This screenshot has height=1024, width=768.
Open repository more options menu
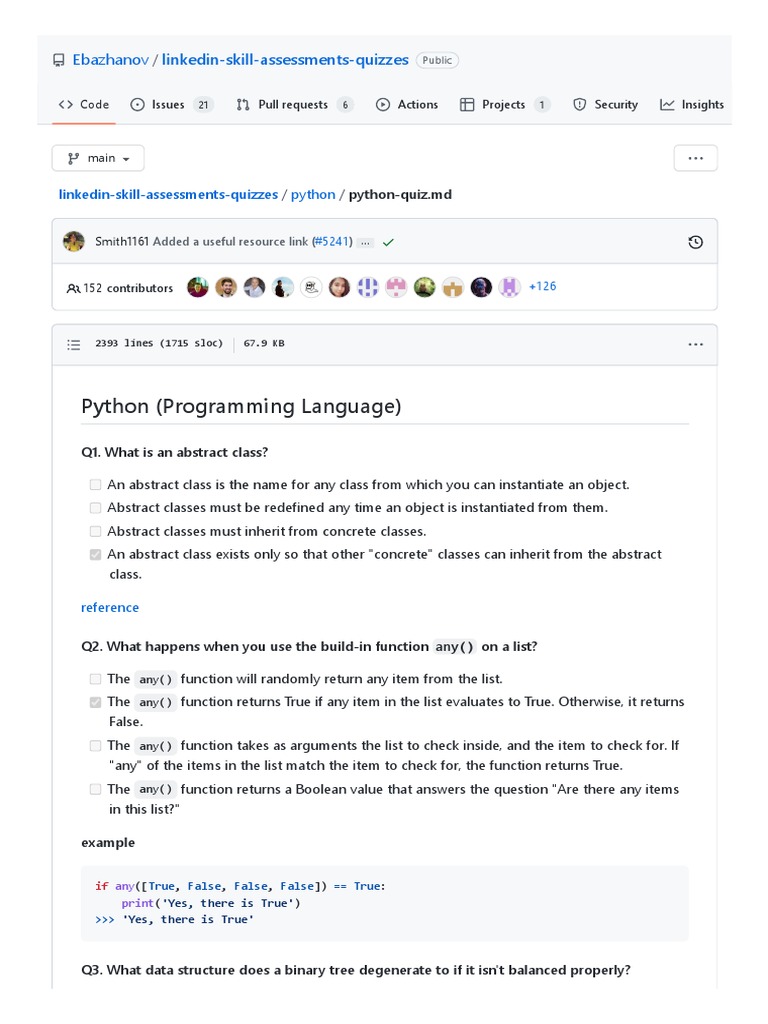pos(695,158)
